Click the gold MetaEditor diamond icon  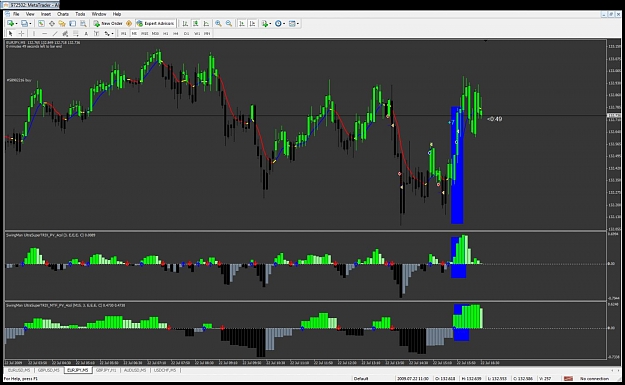(x=129, y=24)
